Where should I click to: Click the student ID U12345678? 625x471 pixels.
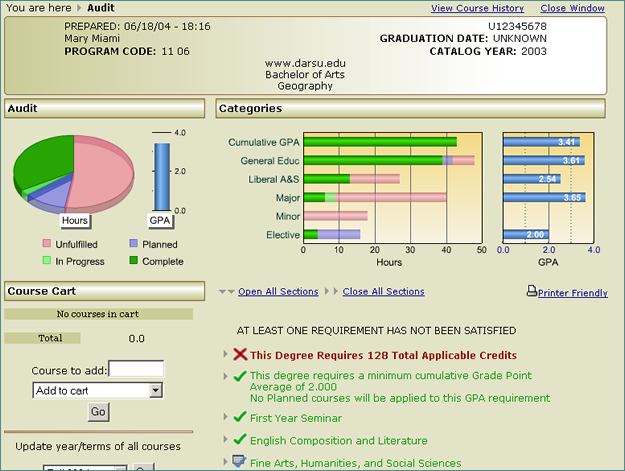click(517, 26)
